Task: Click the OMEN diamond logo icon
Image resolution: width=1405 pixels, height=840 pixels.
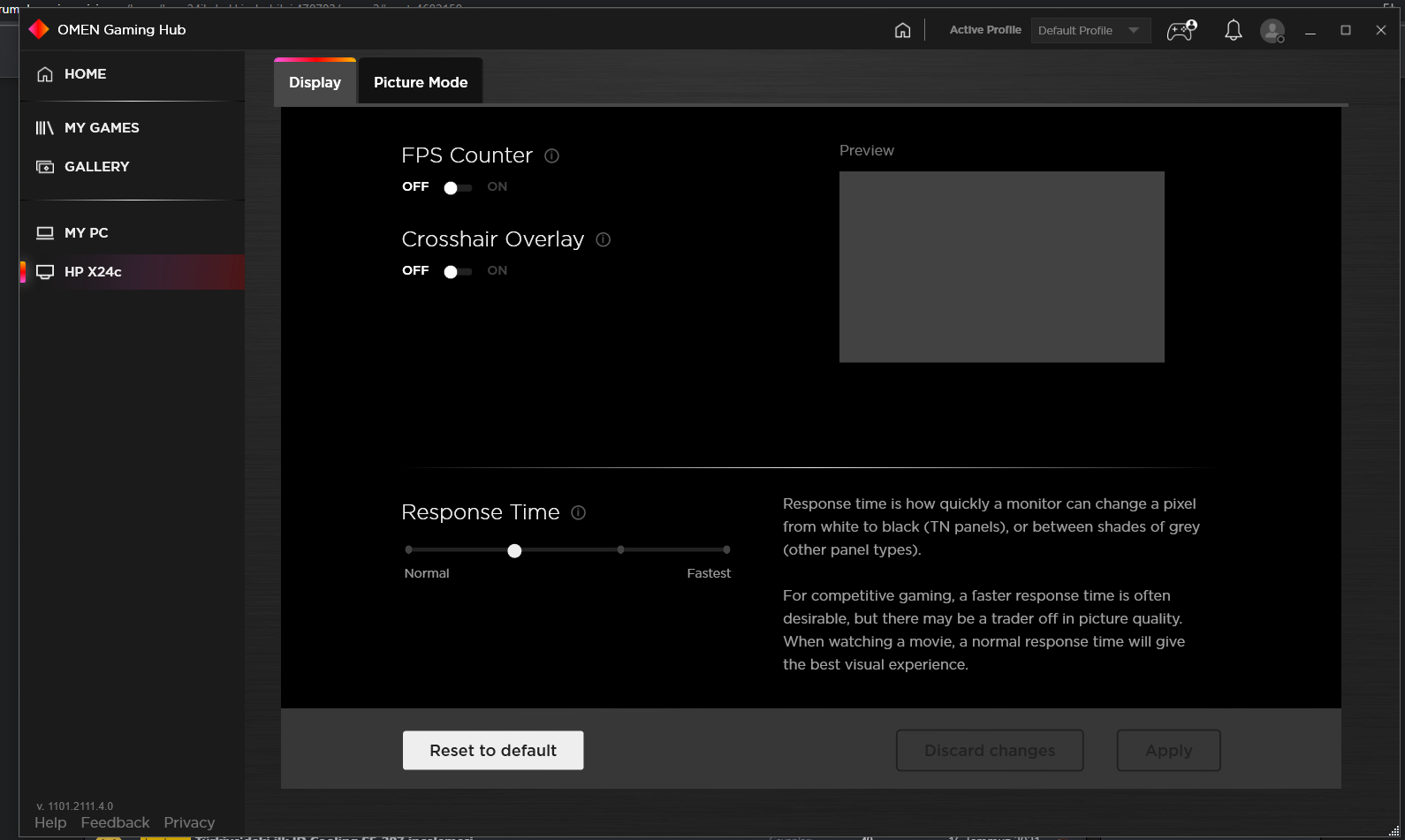Action: click(39, 29)
